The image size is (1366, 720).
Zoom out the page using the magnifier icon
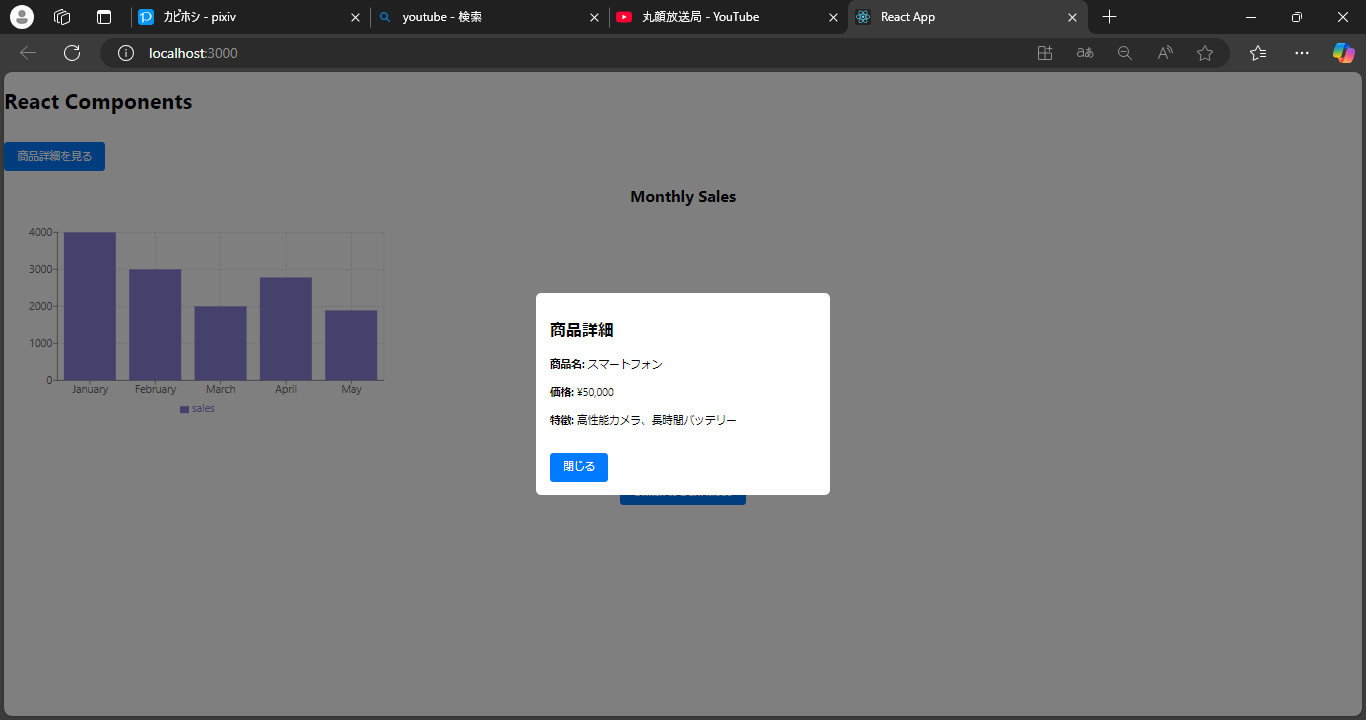click(1124, 52)
